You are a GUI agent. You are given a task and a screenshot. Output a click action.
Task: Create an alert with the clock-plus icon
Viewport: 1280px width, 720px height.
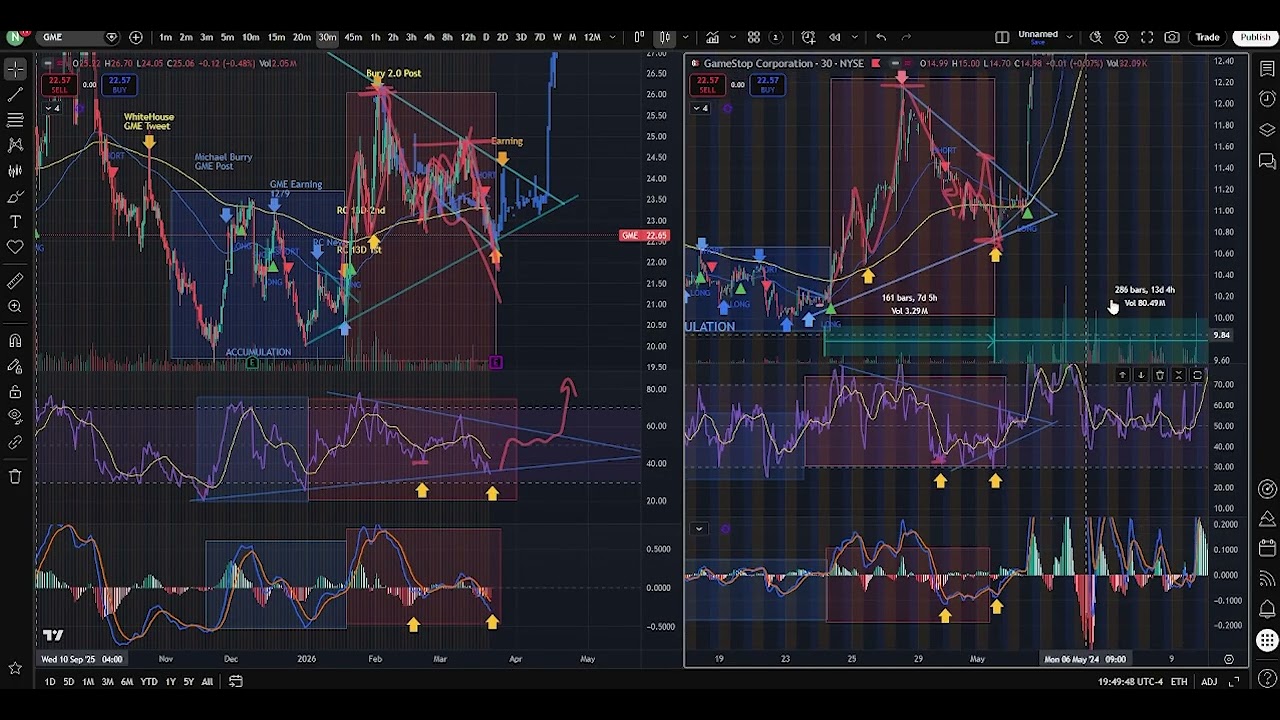tap(808, 37)
